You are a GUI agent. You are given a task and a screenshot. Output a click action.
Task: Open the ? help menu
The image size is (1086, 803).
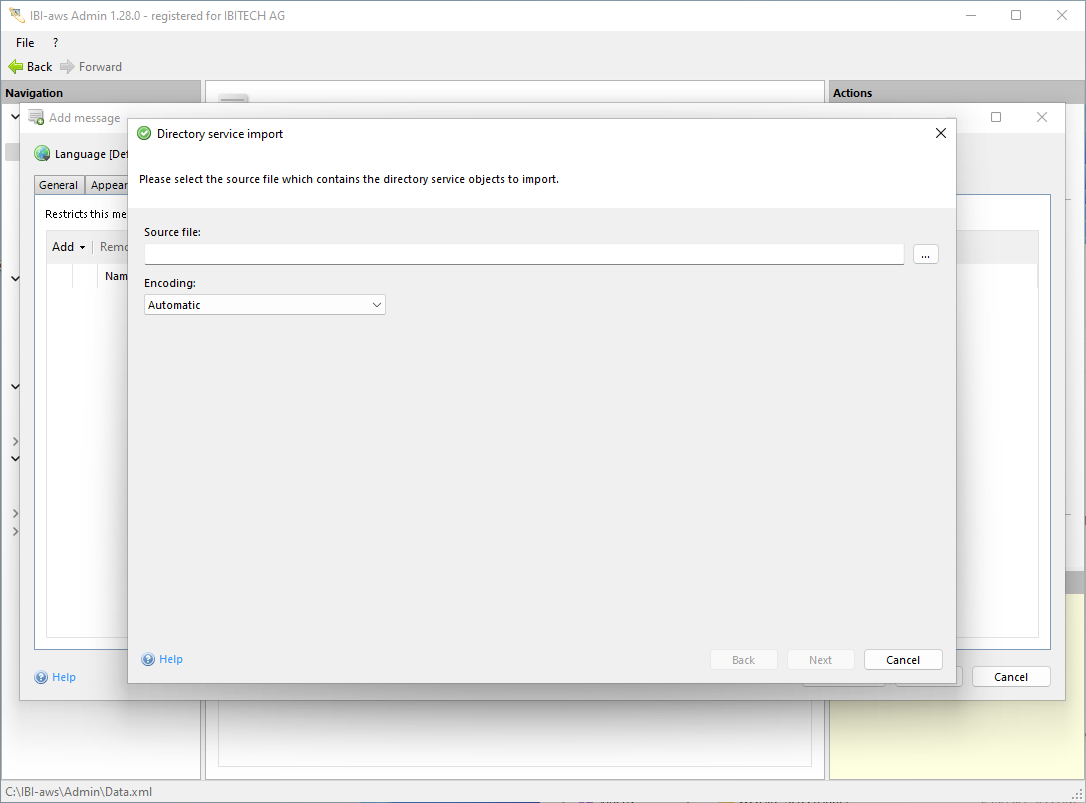coord(55,43)
